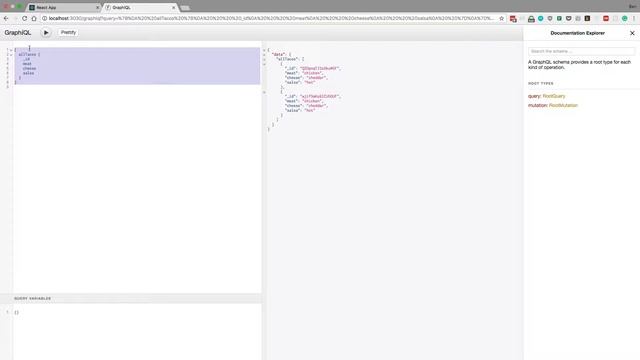
Task: Click first result's "cheese" value cheddar
Action: click(316, 78)
